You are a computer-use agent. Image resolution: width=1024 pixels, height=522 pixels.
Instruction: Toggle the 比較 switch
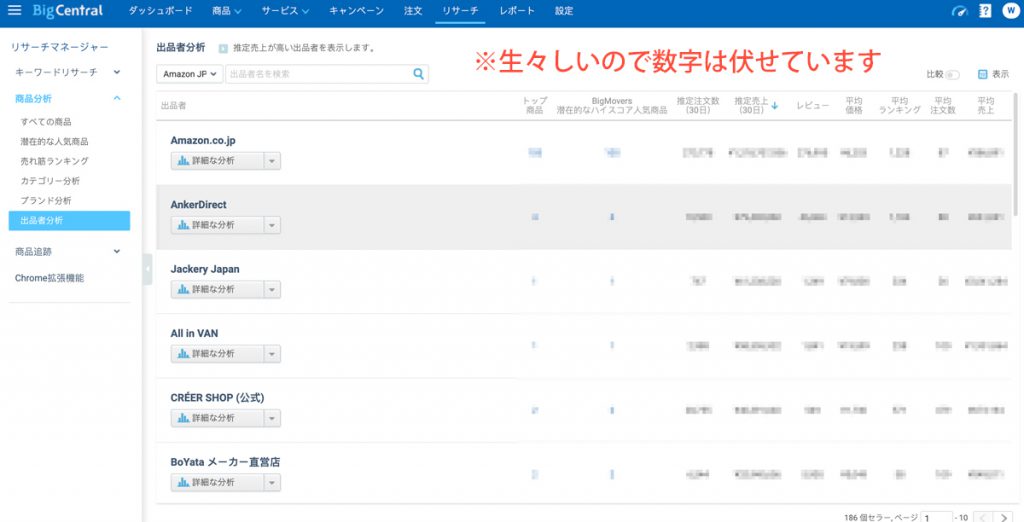(953, 74)
